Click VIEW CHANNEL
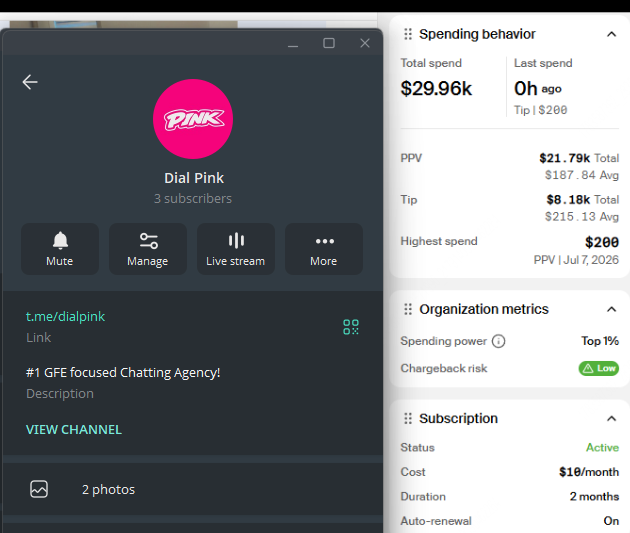Viewport: 630px width, 533px height. (x=74, y=429)
